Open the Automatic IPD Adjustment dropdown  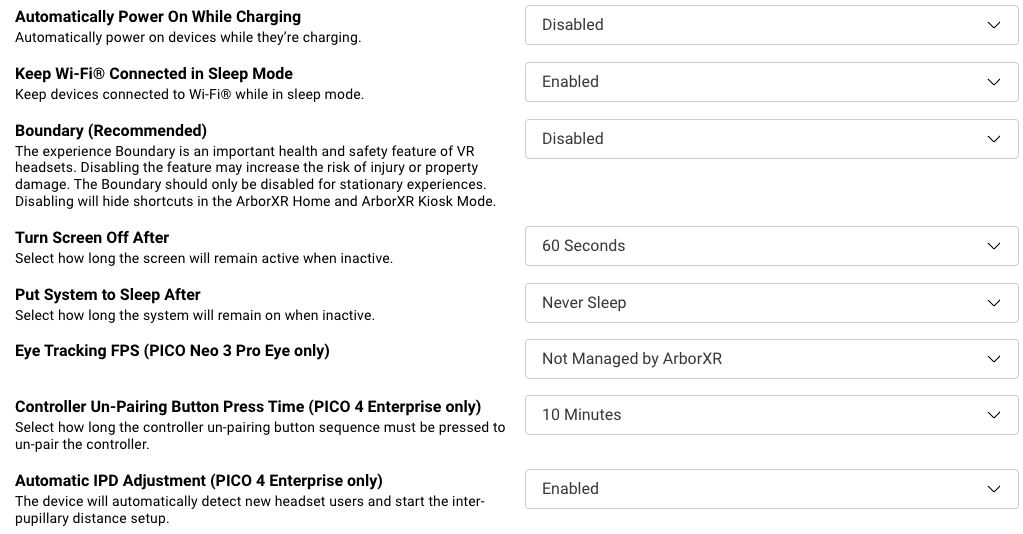pyautogui.click(x=771, y=488)
